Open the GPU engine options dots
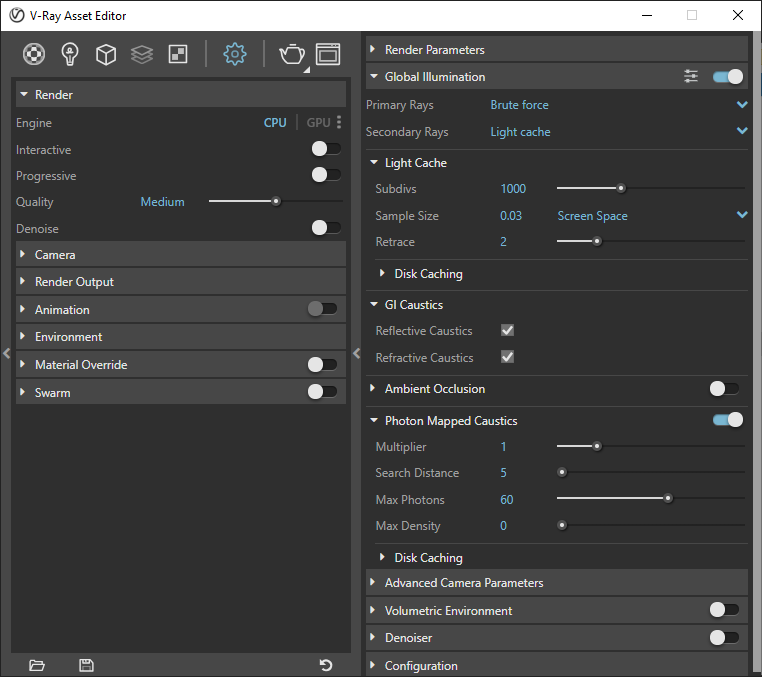The width and height of the screenshot is (762, 677). point(339,122)
